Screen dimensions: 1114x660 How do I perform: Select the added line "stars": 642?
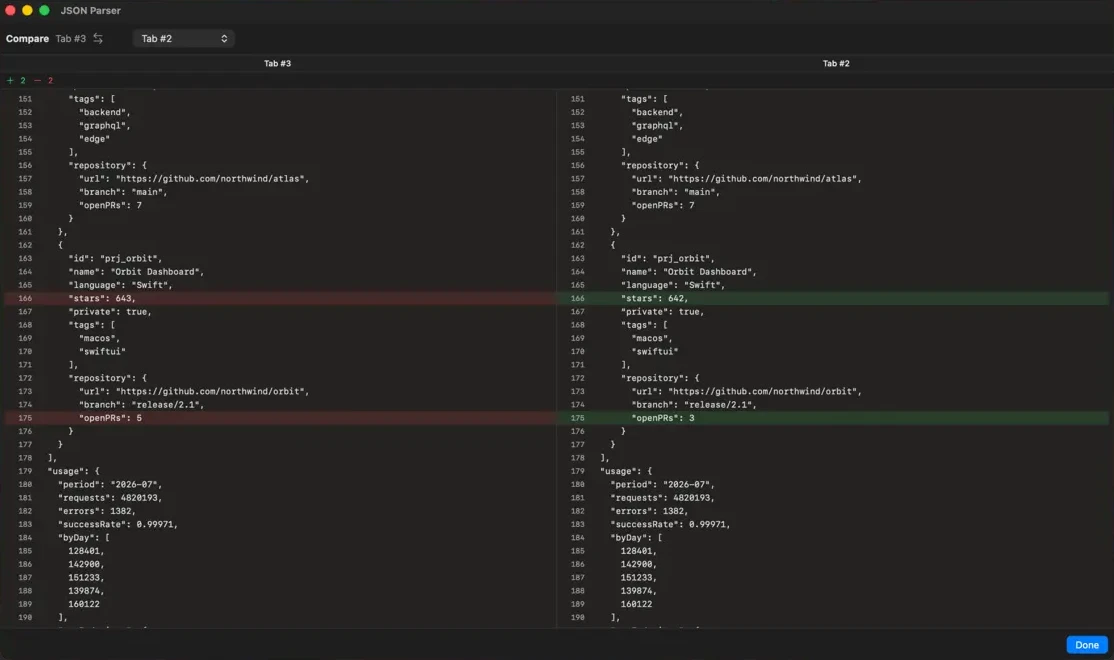point(833,298)
